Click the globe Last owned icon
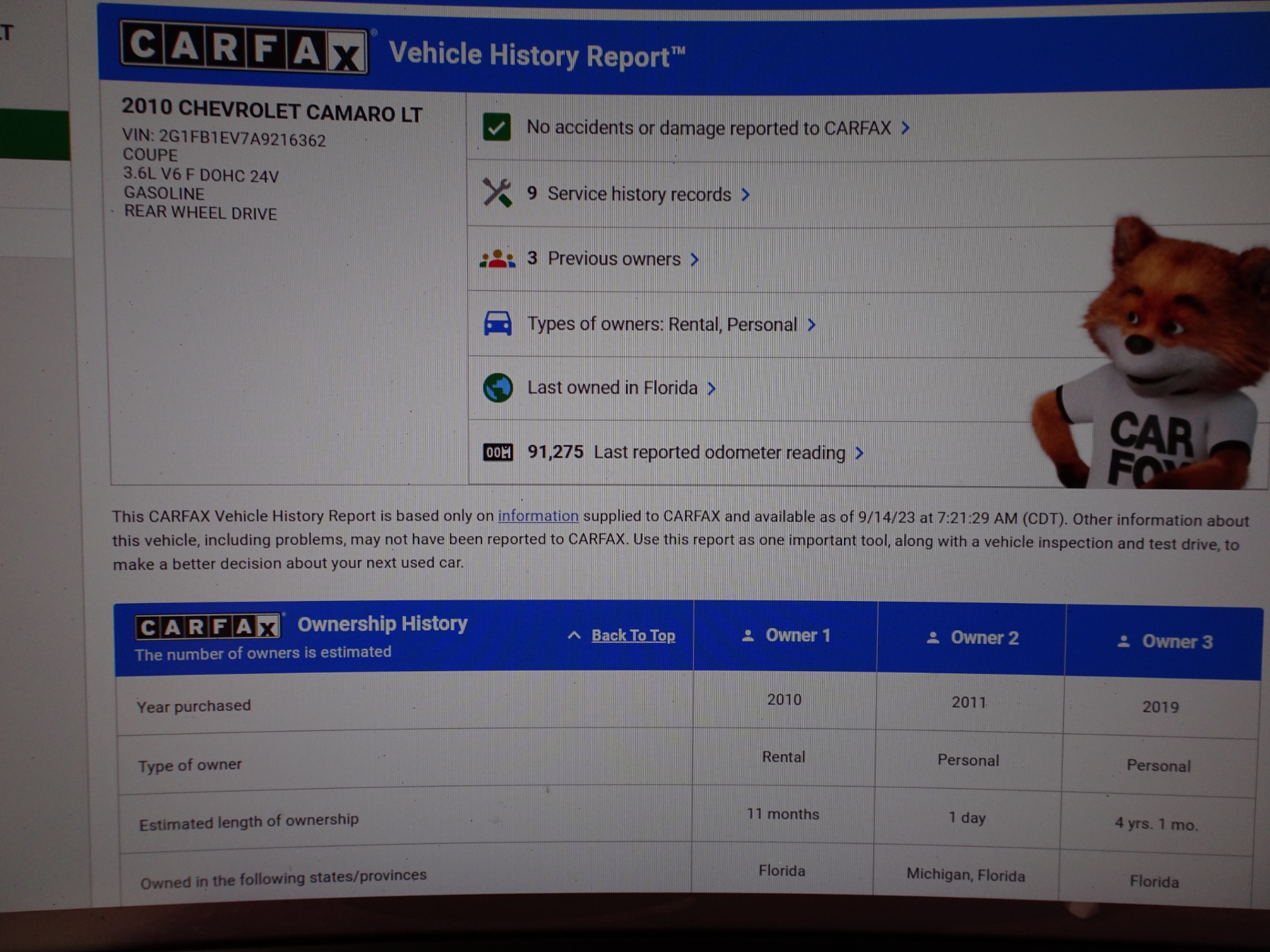The width and height of the screenshot is (1270, 952). point(498,388)
